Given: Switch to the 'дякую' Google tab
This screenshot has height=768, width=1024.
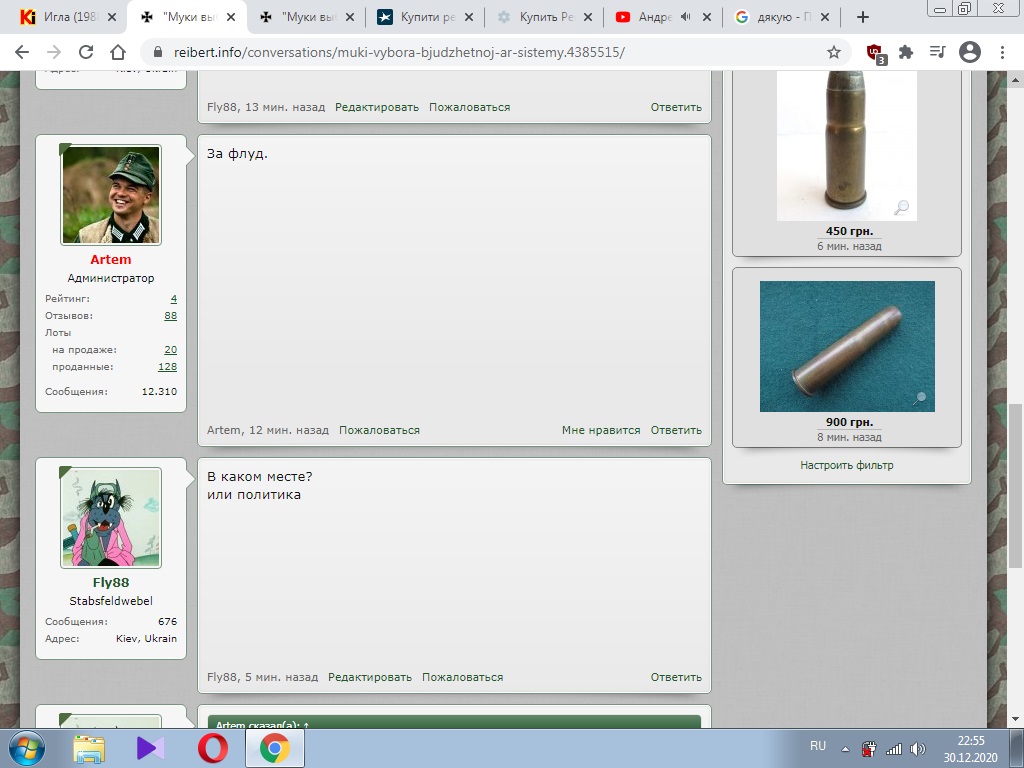Looking at the screenshot, I should [784, 18].
